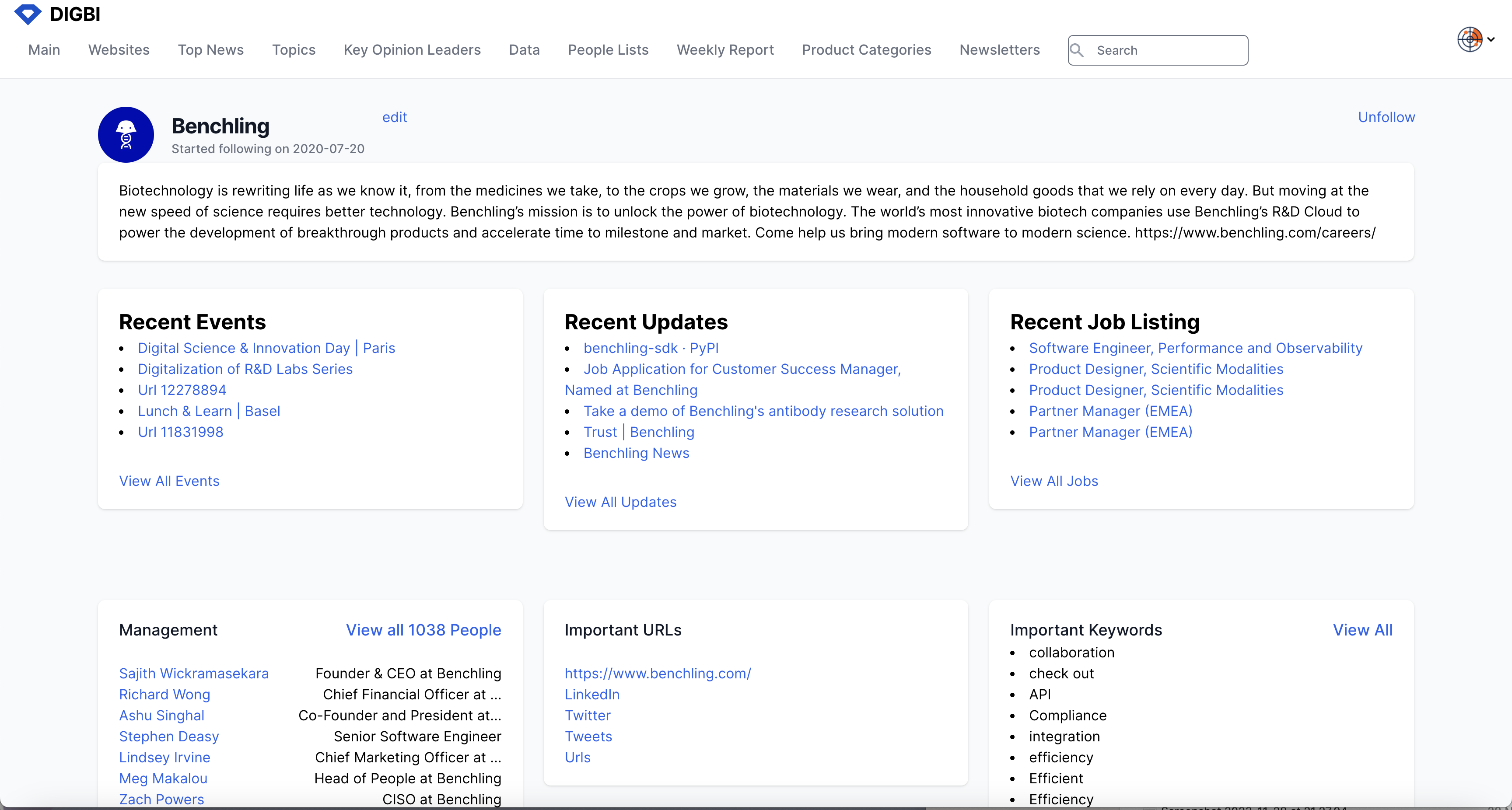Image resolution: width=1512 pixels, height=810 pixels.
Task: Click View All Updates
Action: pos(620,503)
